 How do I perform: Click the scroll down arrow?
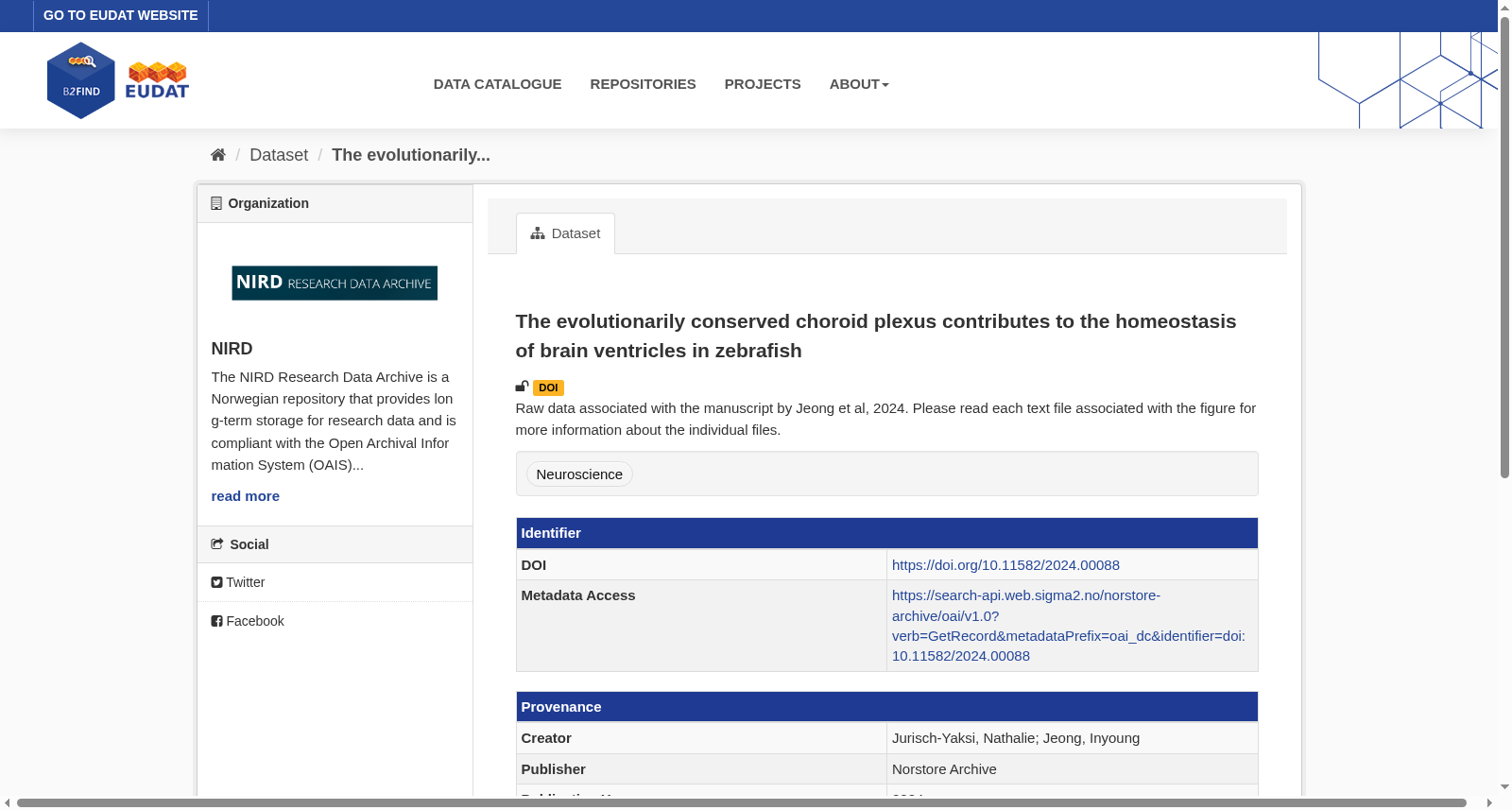coord(1504,786)
